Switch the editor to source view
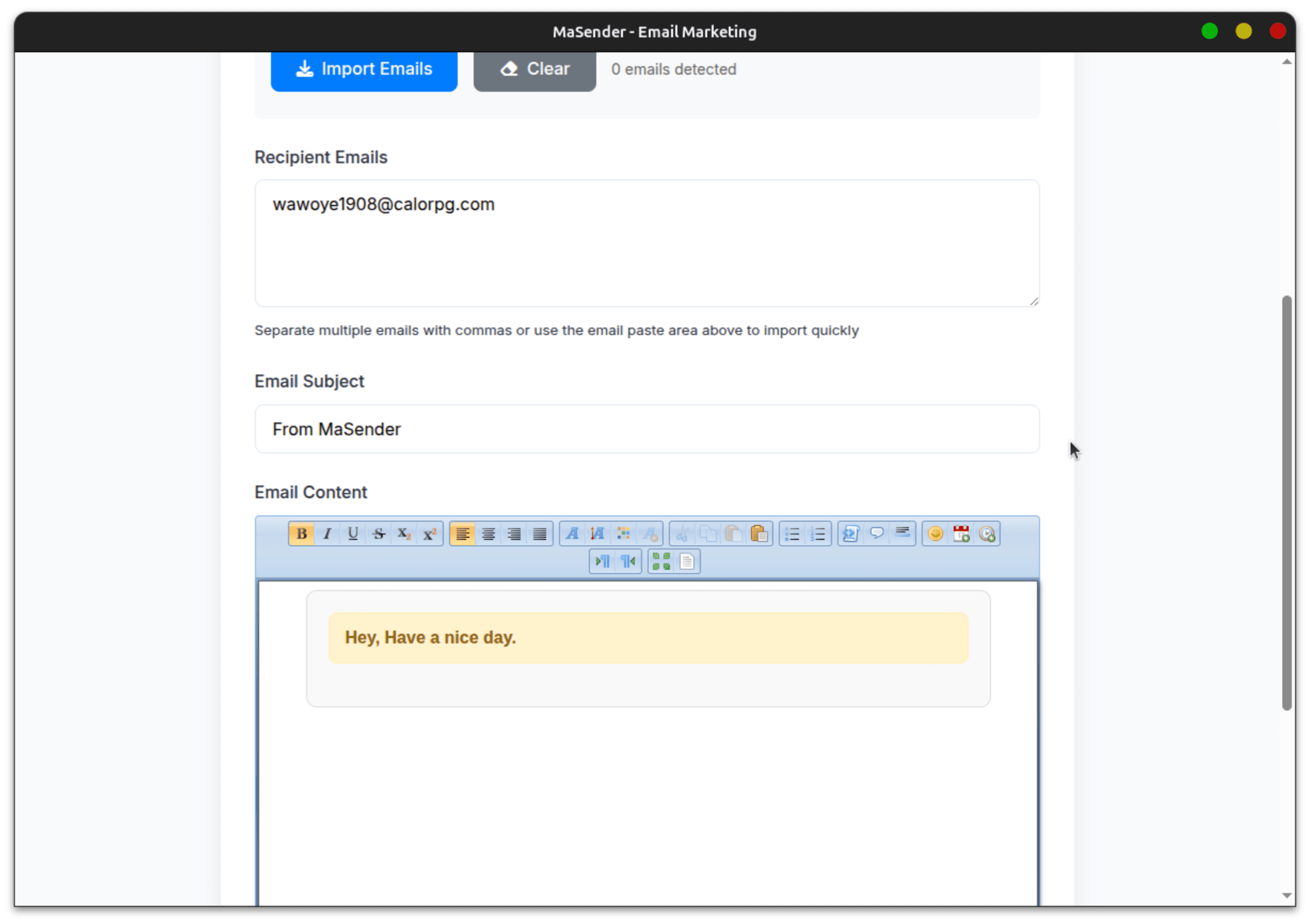This screenshot has height=924, width=1310. 687,562
